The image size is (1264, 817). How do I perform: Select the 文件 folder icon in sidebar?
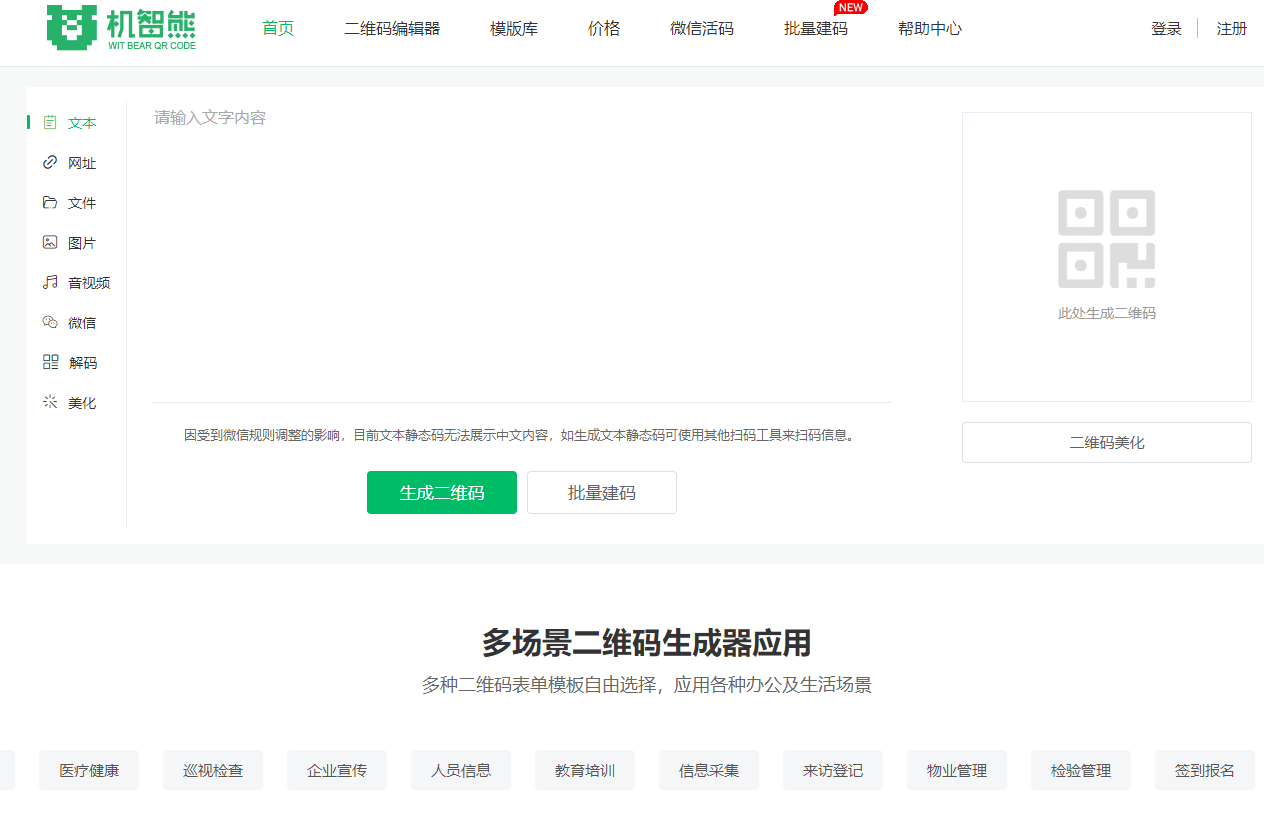click(50, 203)
